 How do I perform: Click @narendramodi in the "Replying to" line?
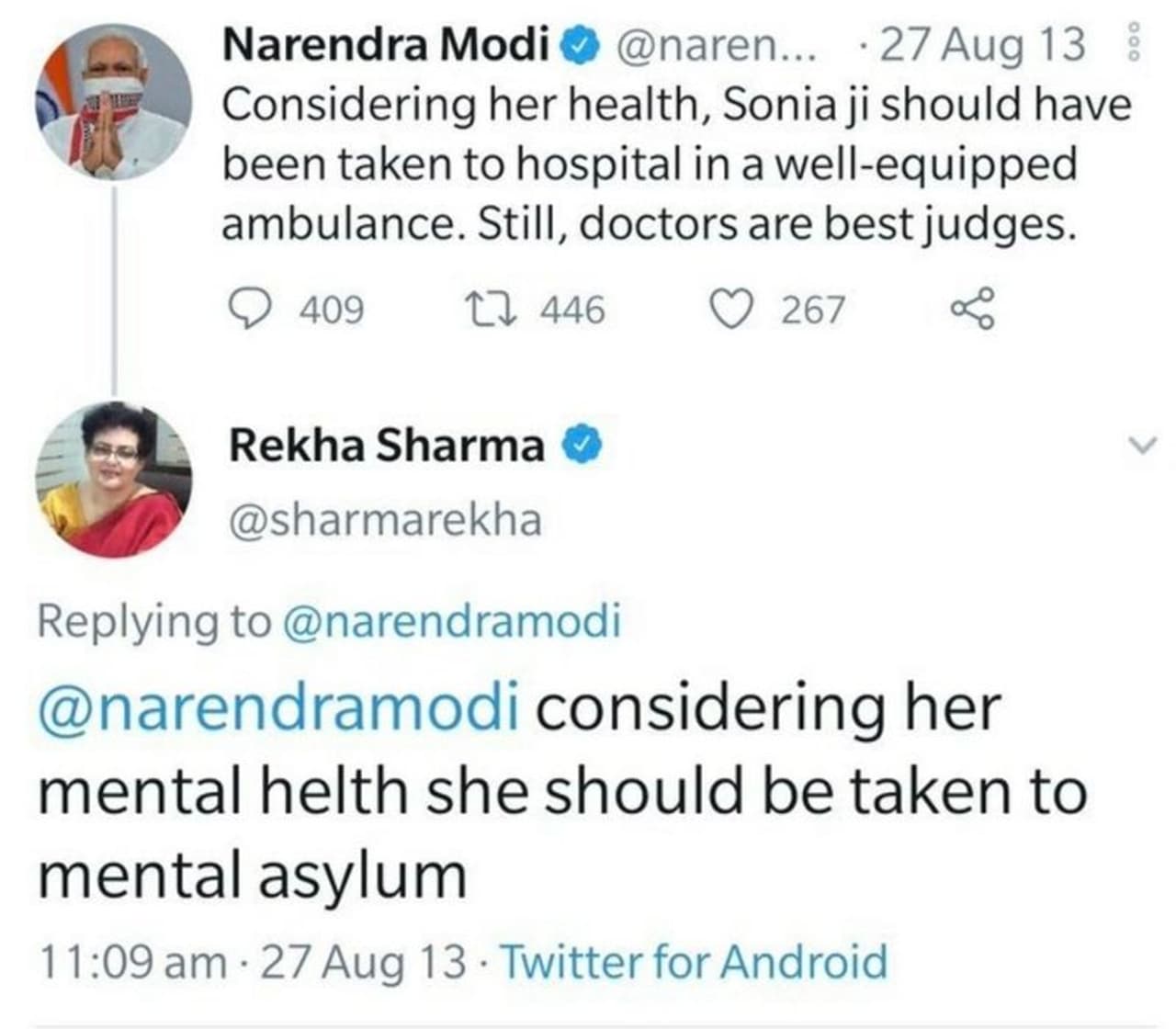tap(452, 621)
